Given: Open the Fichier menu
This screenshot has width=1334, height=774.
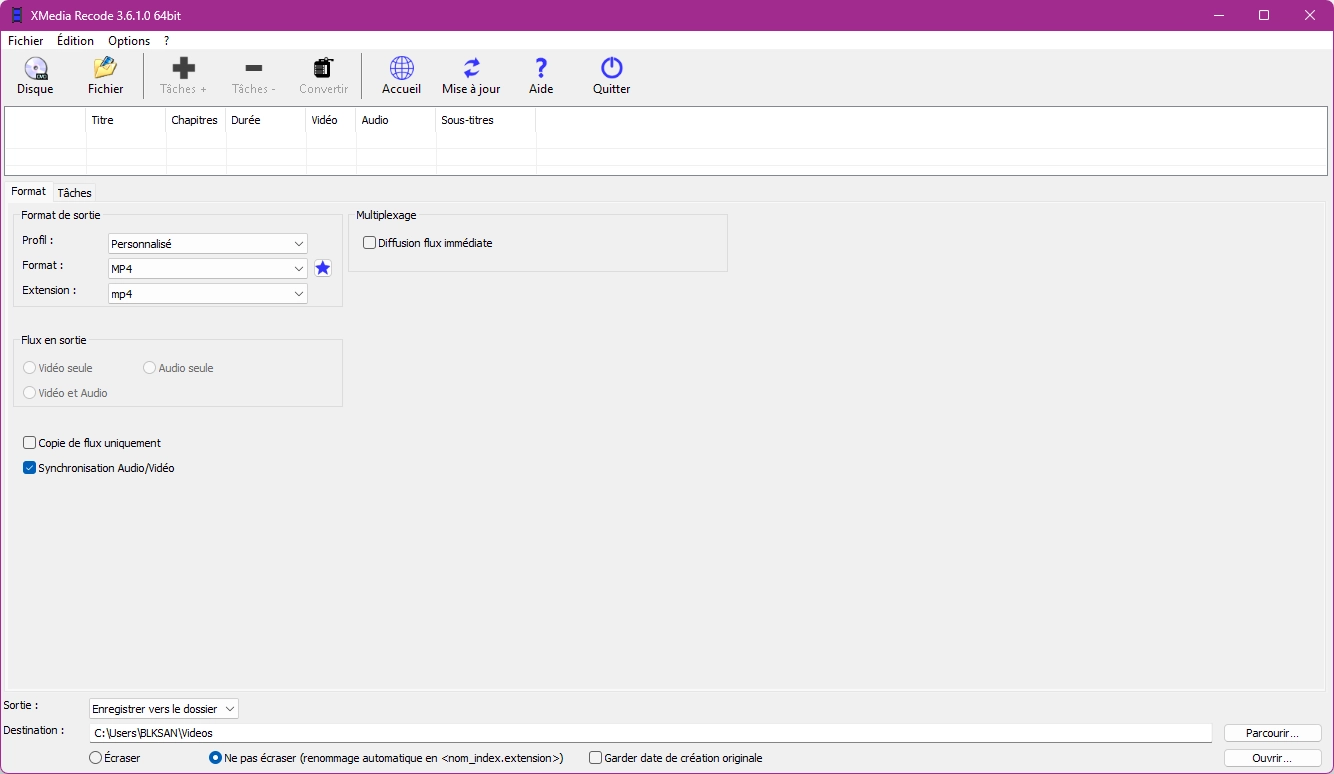Looking at the screenshot, I should click(x=26, y=41).
